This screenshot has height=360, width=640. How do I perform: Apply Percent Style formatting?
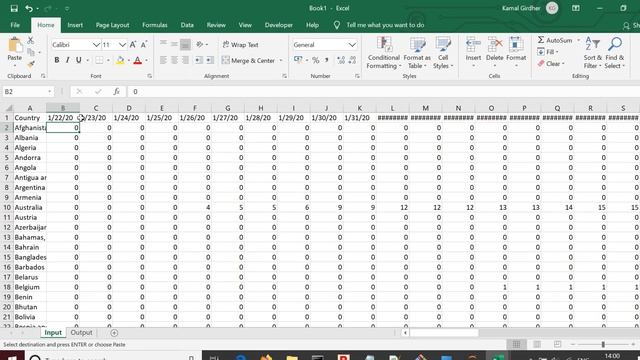(316, 60)
